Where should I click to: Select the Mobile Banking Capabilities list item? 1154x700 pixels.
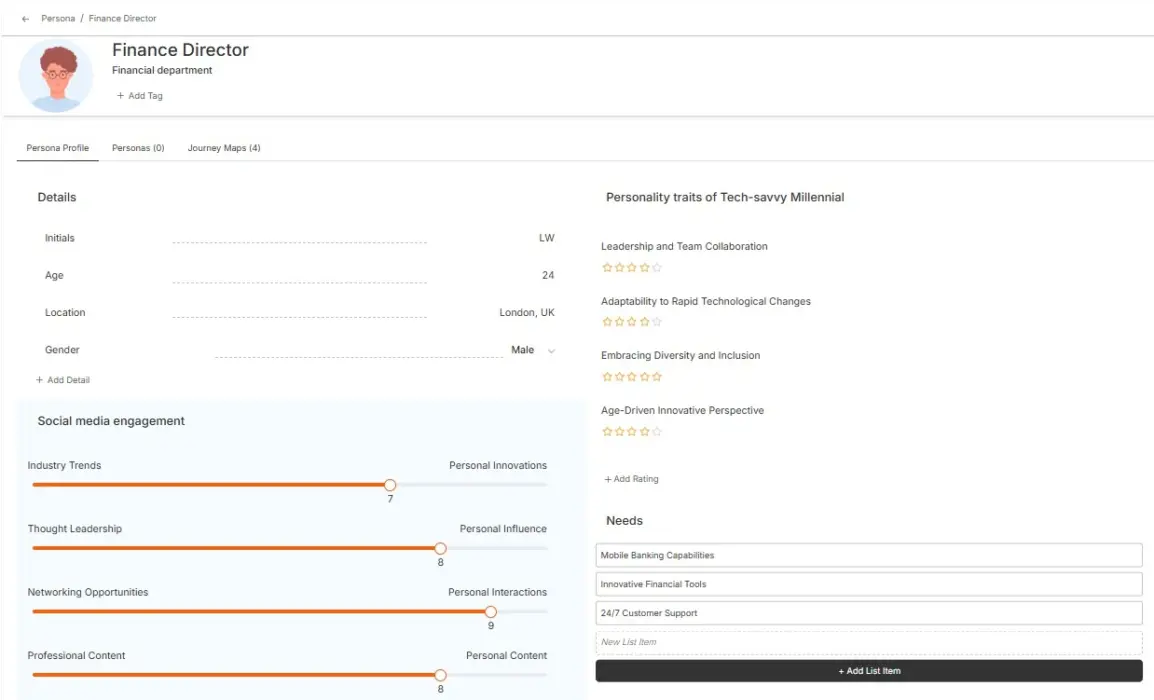pyautogui.click(x=868, y=554)
